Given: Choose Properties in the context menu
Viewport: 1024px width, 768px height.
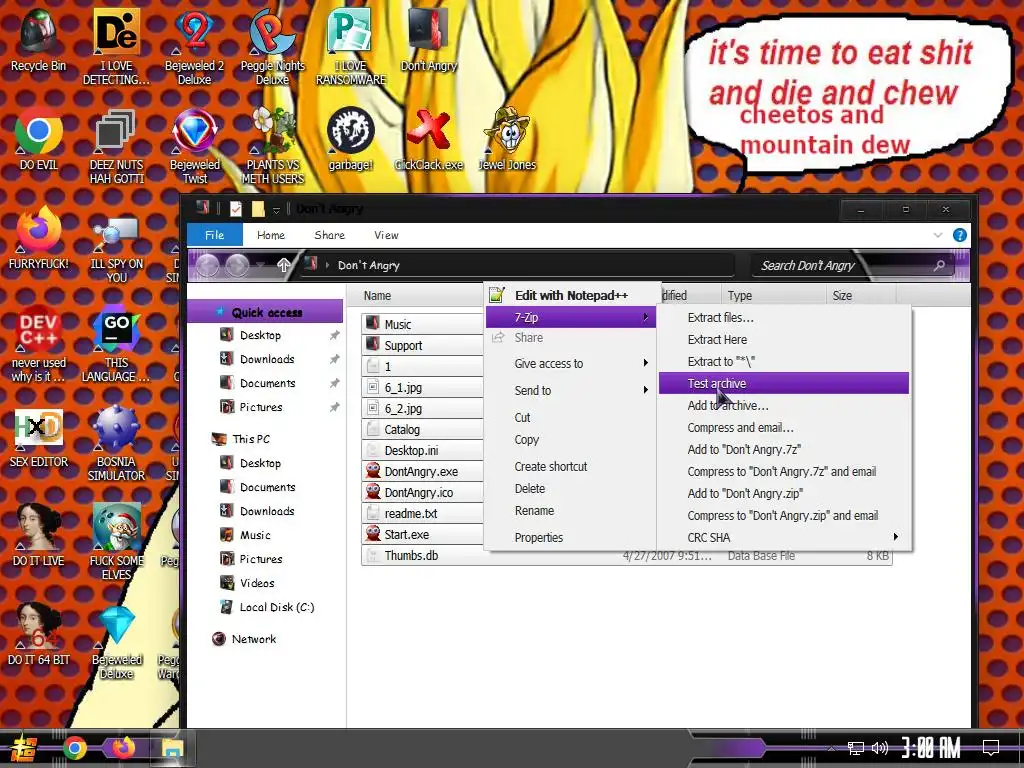Looking at the screenshot, I should point(571,537).
